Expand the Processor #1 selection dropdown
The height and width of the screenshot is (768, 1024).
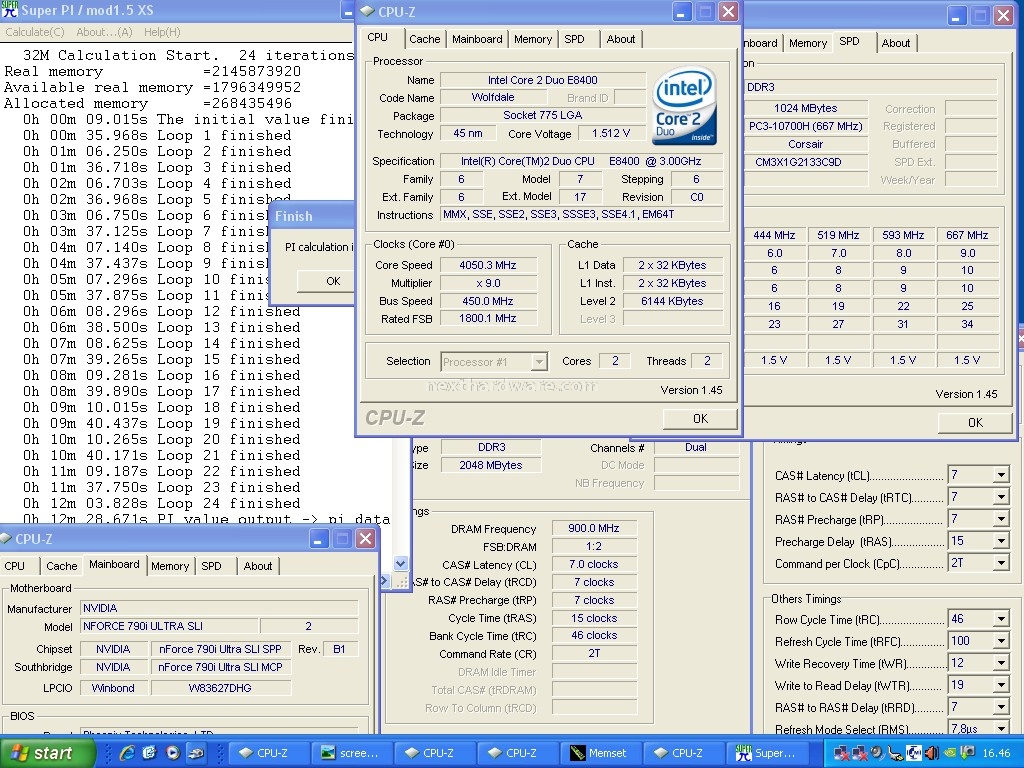(539, 362)
